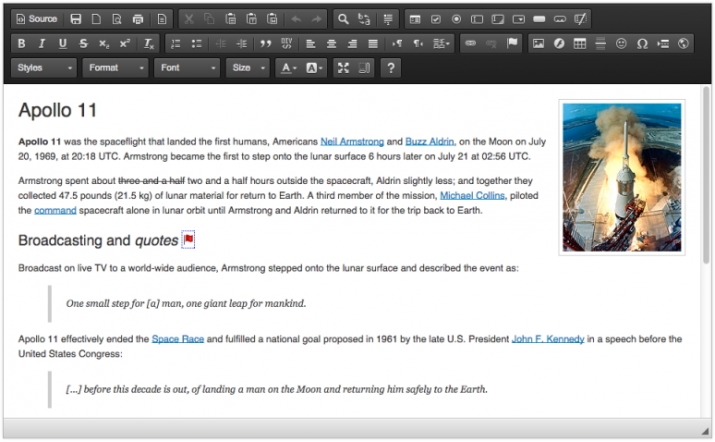Insert a Selection Field
This screenshot has width=715, height=442.
click(x=518, y=19)
